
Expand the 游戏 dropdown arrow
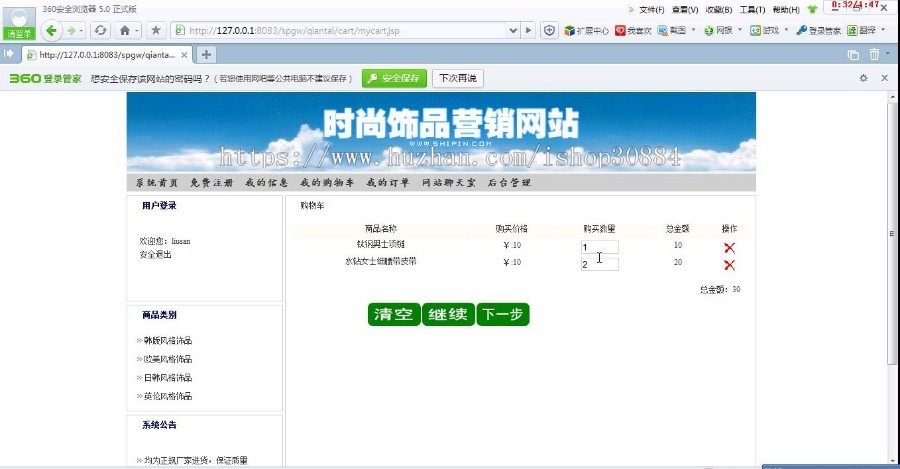(786, 29)
